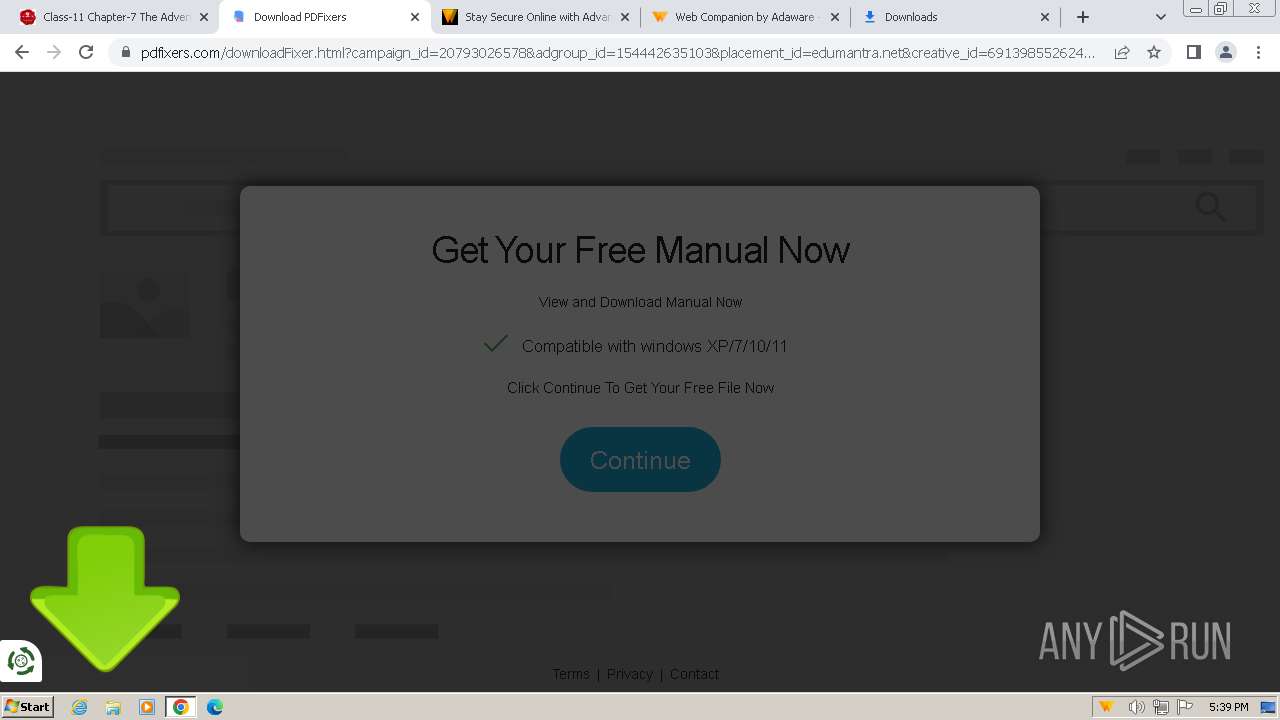Launch Internet Explorer from taskbar
Screen dimensions: 1280x720
[79, 707]
